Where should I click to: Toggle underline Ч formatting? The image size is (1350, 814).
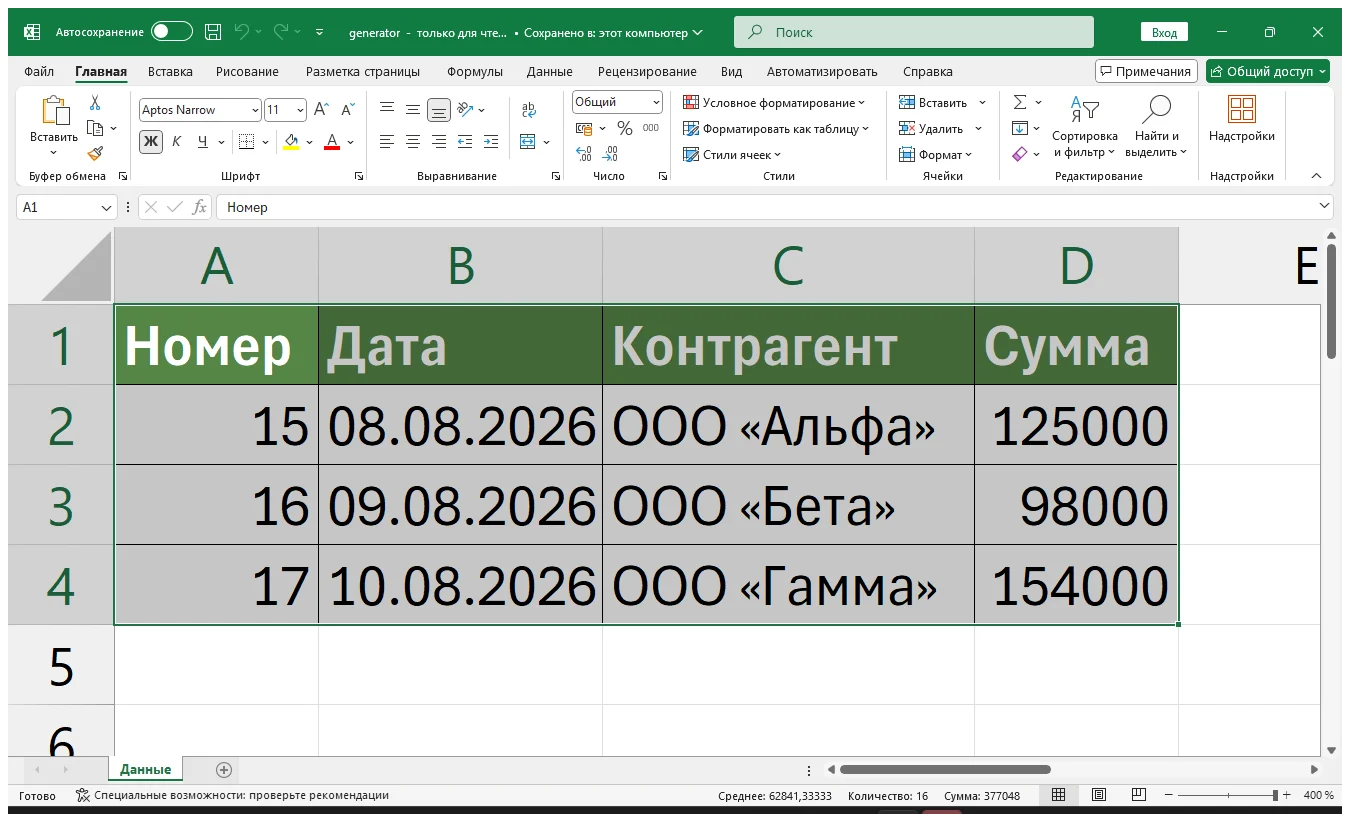203,142
